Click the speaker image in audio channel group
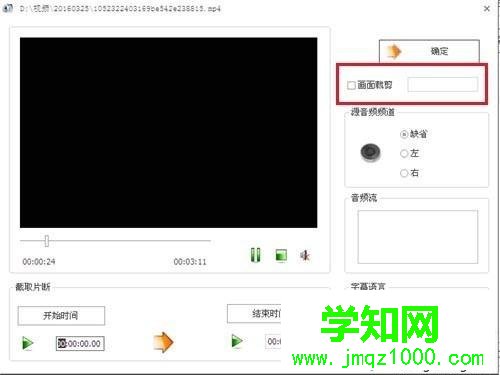Viewport: 500px width, 375px height. [x=370, y=152]
